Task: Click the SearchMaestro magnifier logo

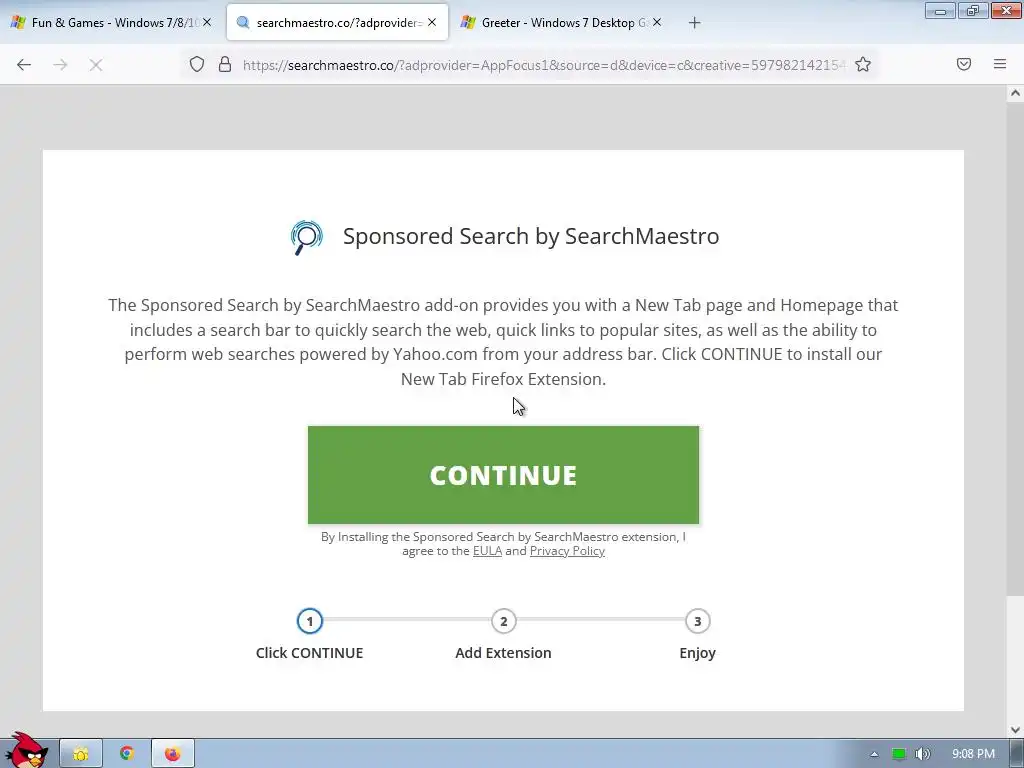Action: tap(306, 237)
